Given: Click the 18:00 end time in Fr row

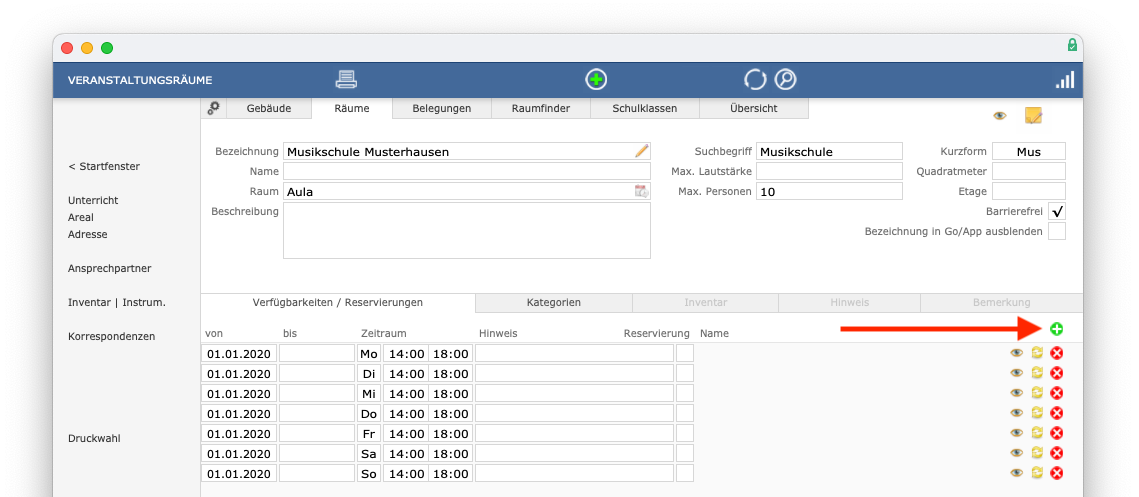Looking at the screenshot, I should 450,433.
